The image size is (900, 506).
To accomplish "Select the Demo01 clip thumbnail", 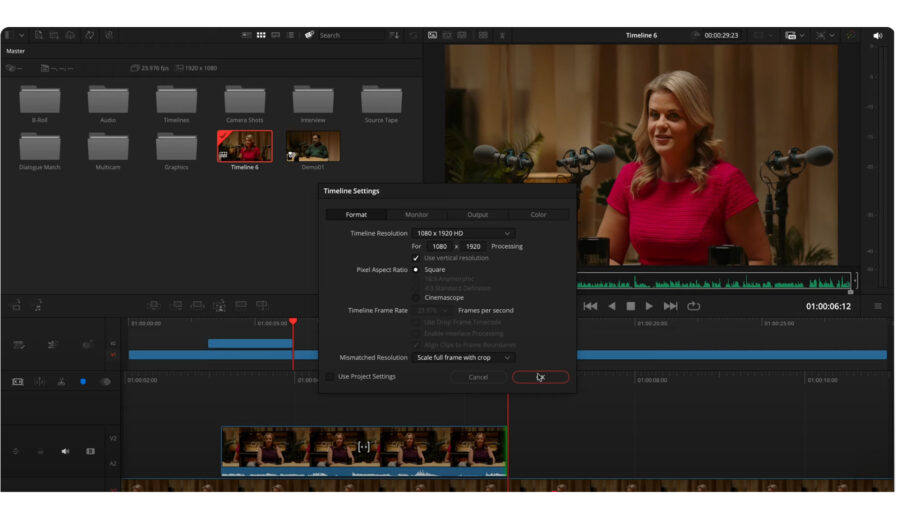I will (x=313, y=147).
